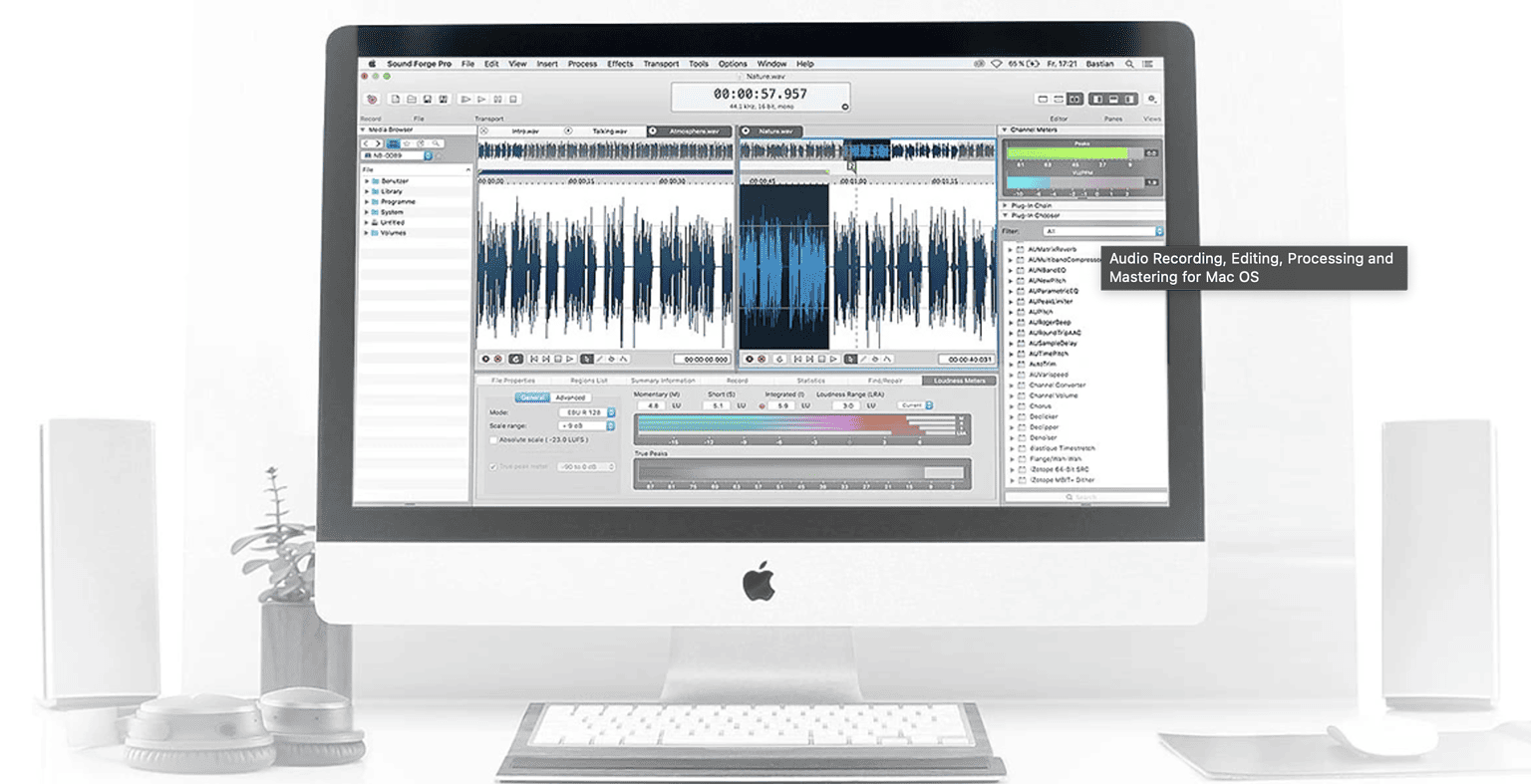Open the Statistics tab in the bottom panel
1531x784 pixels.
[x=811, y=380]
